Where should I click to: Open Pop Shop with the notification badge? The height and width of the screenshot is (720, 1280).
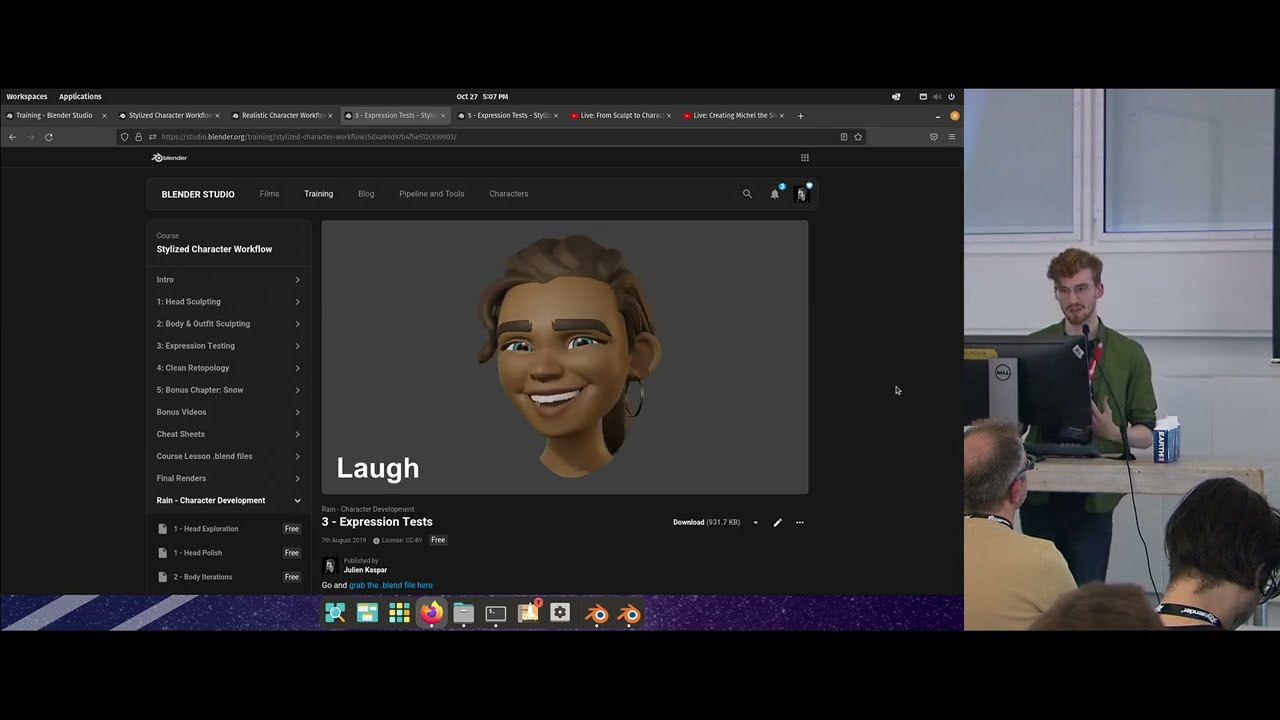point(528,613)
